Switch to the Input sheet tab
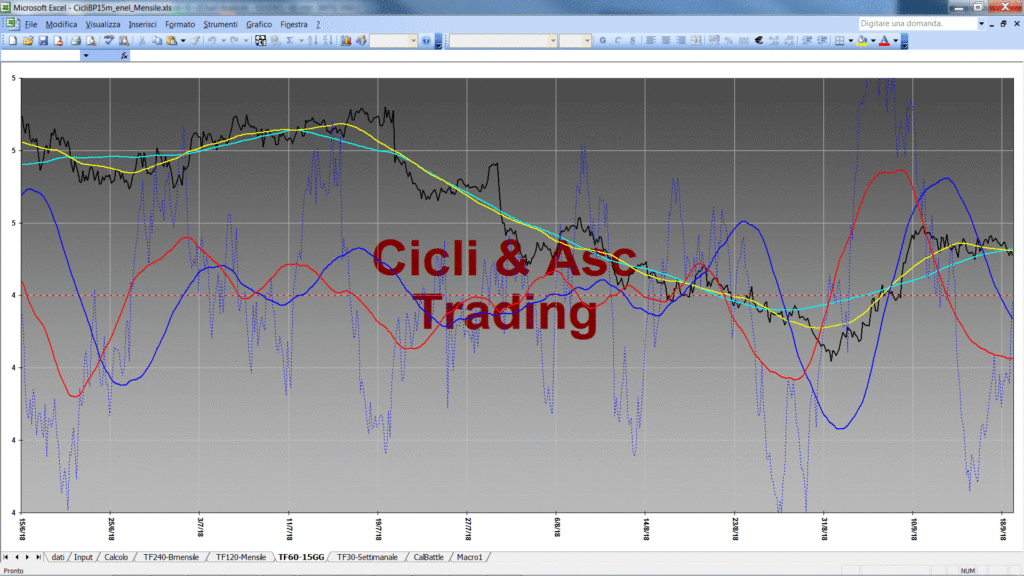The image size is (1024, 576). 83,557
